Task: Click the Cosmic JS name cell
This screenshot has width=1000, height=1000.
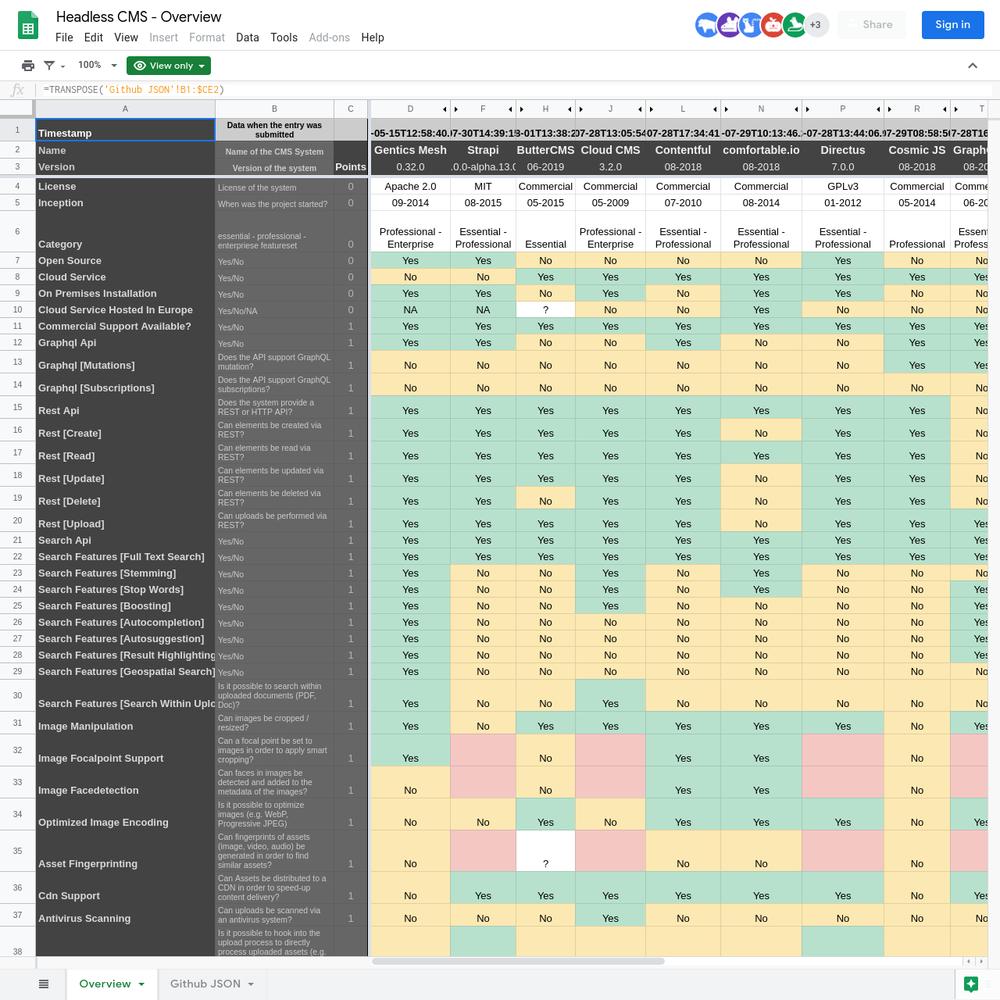Action: [x=916, y=150]
